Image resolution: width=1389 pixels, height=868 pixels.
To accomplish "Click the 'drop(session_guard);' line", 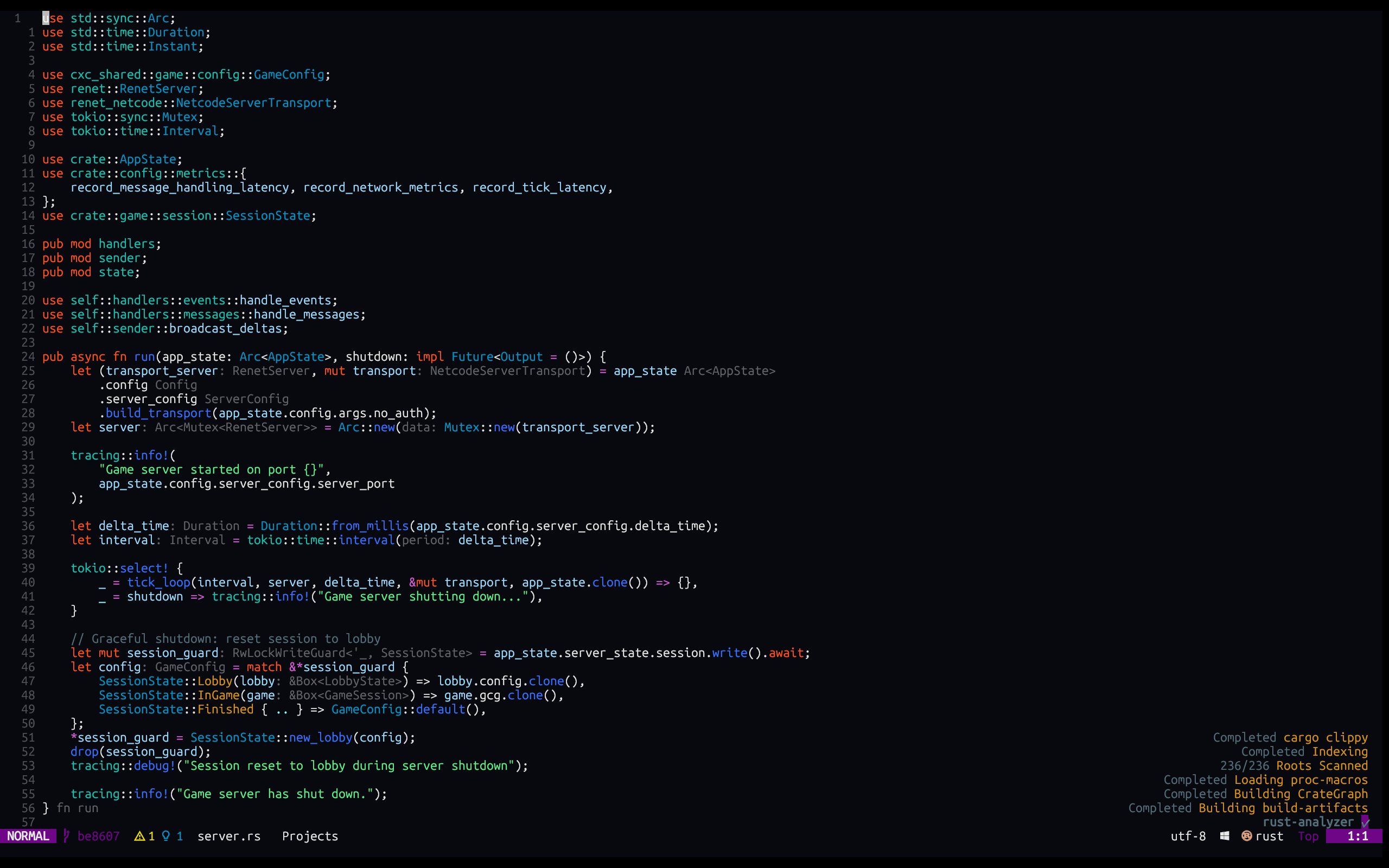I will pos(141,751).
